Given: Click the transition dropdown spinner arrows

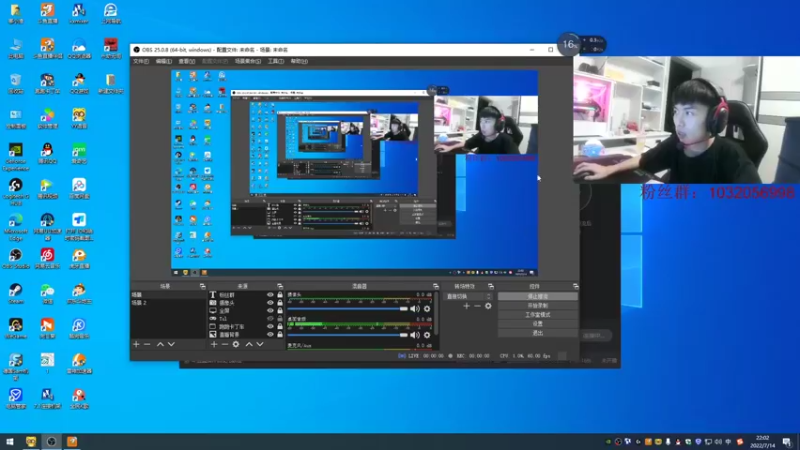Looking at the screenshot, I should coord(489,296).
